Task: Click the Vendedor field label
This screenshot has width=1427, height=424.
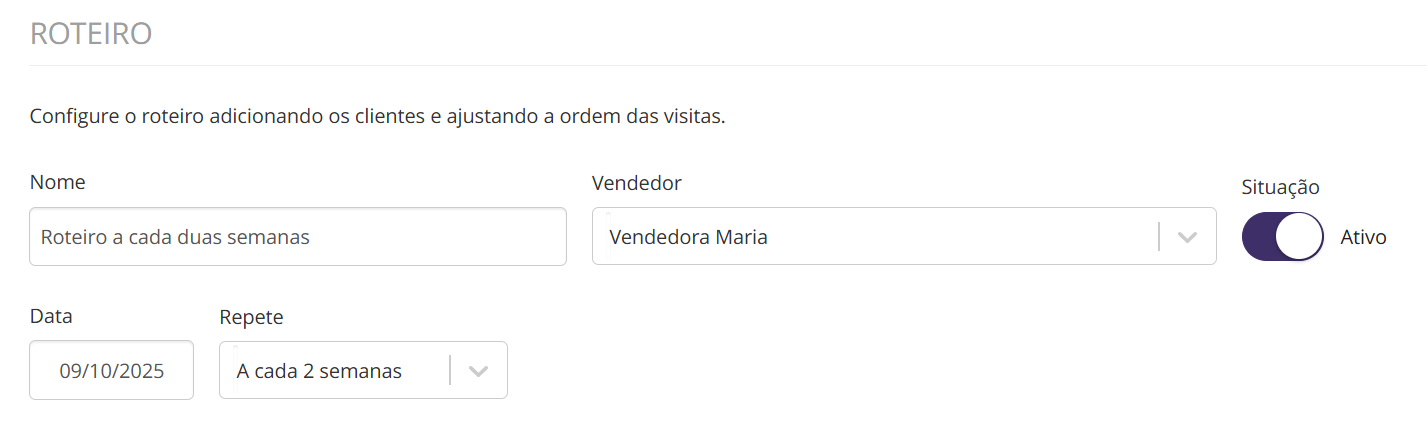Action: (x=636, y=183)
